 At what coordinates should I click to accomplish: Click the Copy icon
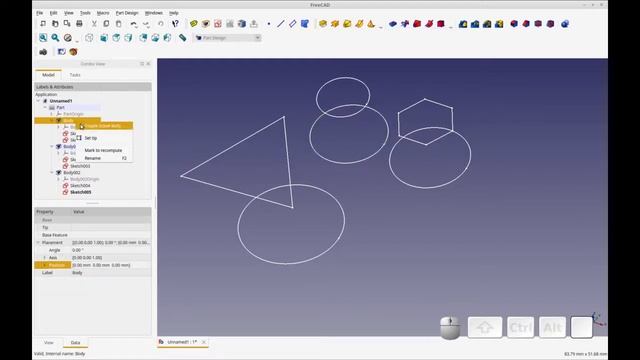point(106,24)
